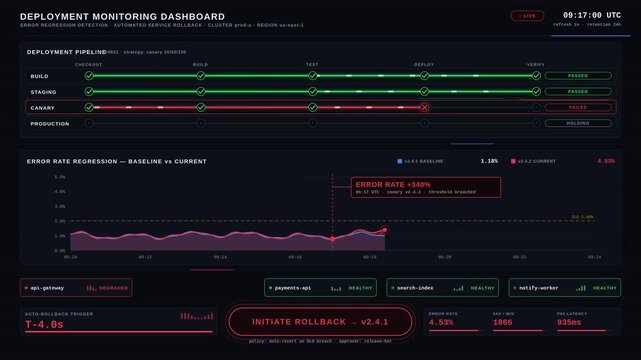Click Build row verify-stage checkmark
The width and height of the screenshot is (641, 360).
pos(536,76)
